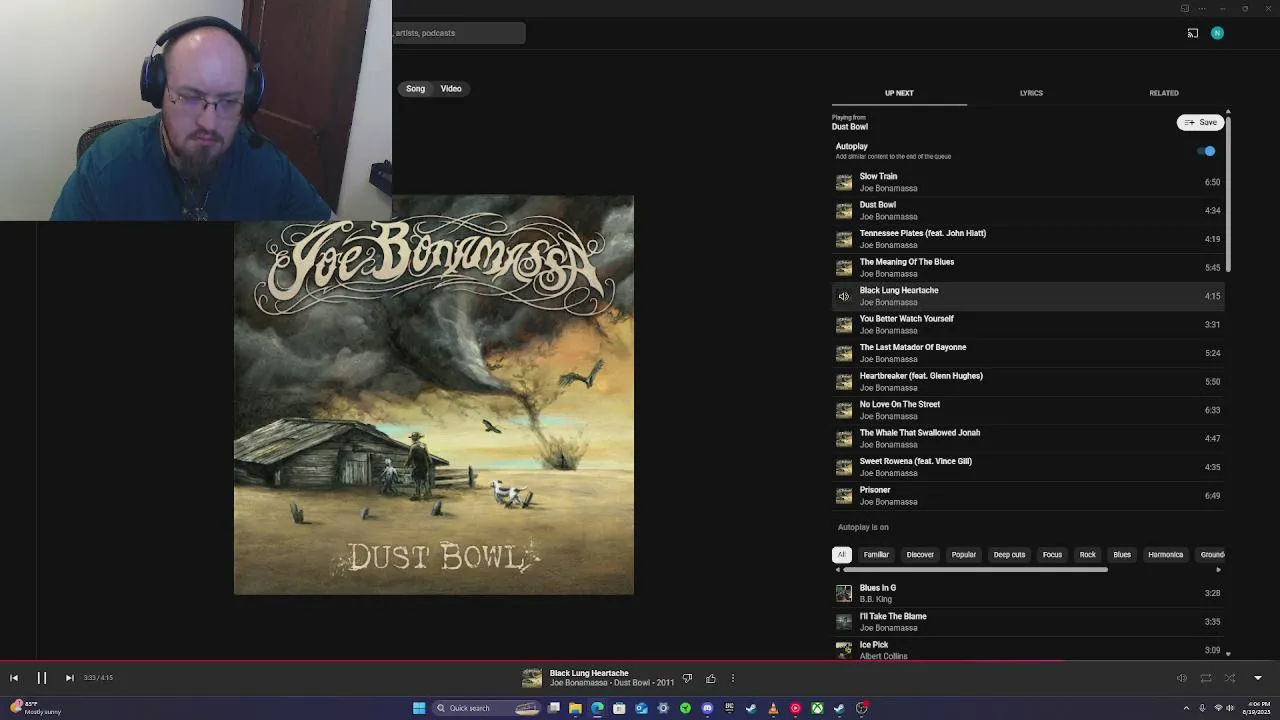
Task: Dislike Black Lung Heartache with thumbs down
Action: coord(687,679)
